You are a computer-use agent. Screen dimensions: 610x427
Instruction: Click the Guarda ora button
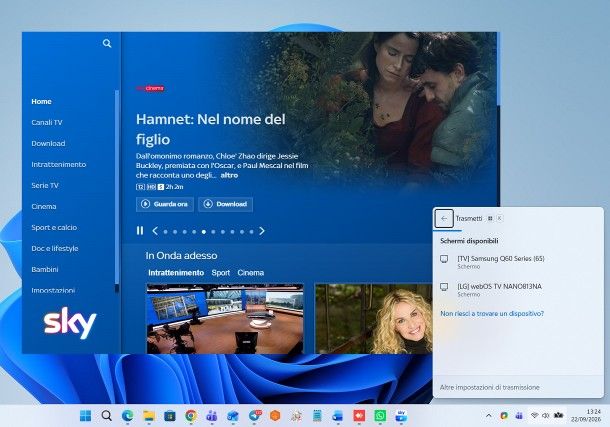[165, 204]
